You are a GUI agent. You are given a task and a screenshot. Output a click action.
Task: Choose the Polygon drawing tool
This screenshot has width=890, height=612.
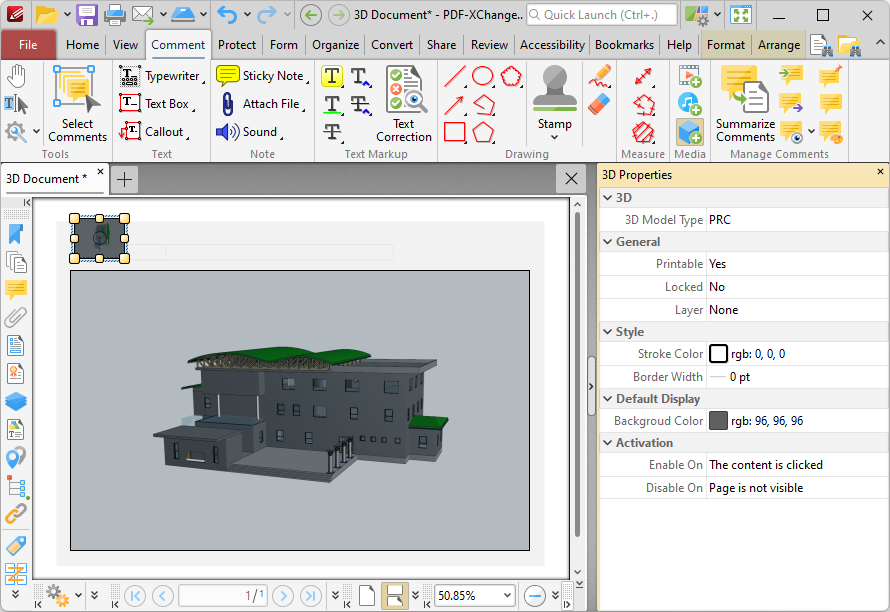[483, 132]
